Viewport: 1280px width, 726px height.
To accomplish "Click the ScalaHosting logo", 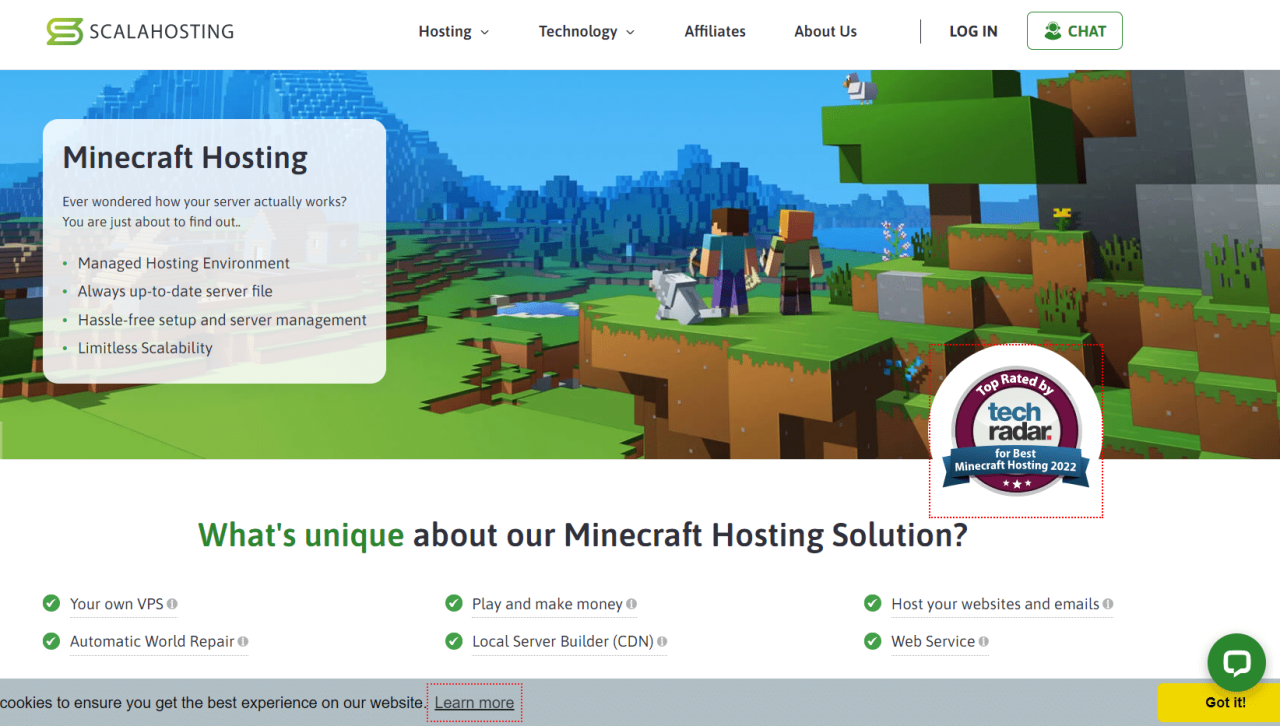I will [140, 31].
